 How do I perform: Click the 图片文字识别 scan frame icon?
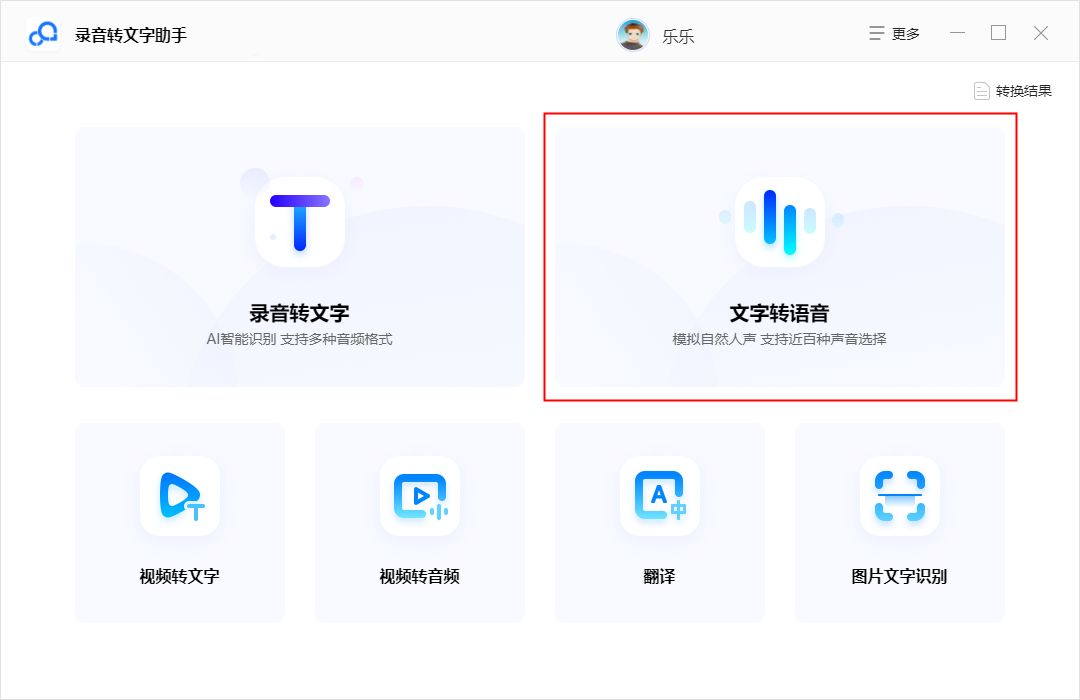(x=900, y=496)
